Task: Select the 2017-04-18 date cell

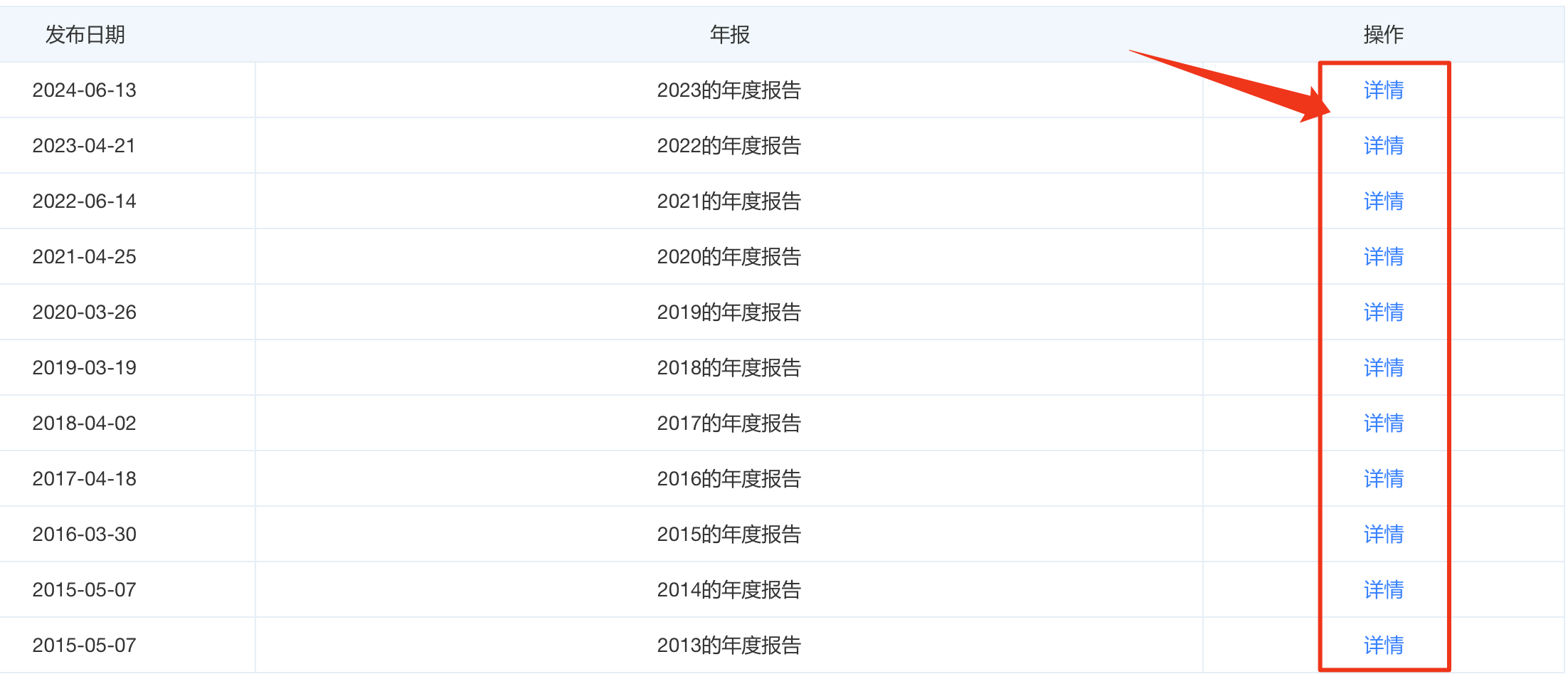Action: 84,479
